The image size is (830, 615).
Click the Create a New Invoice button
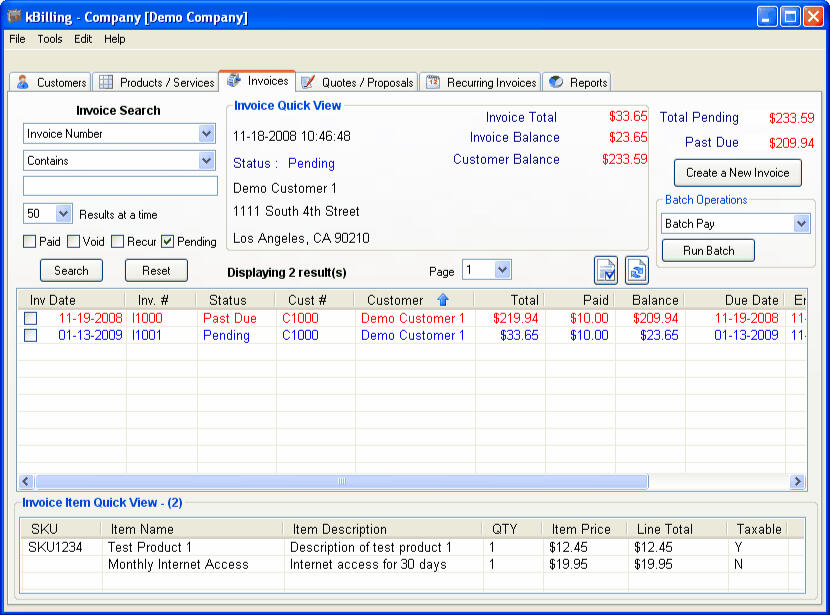click(x=737, y=173)
